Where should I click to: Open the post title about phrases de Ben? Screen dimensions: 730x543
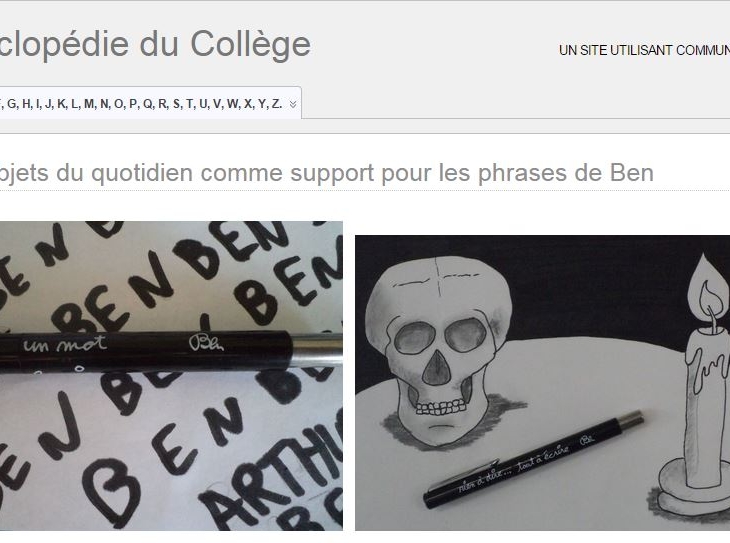point(327,173)
